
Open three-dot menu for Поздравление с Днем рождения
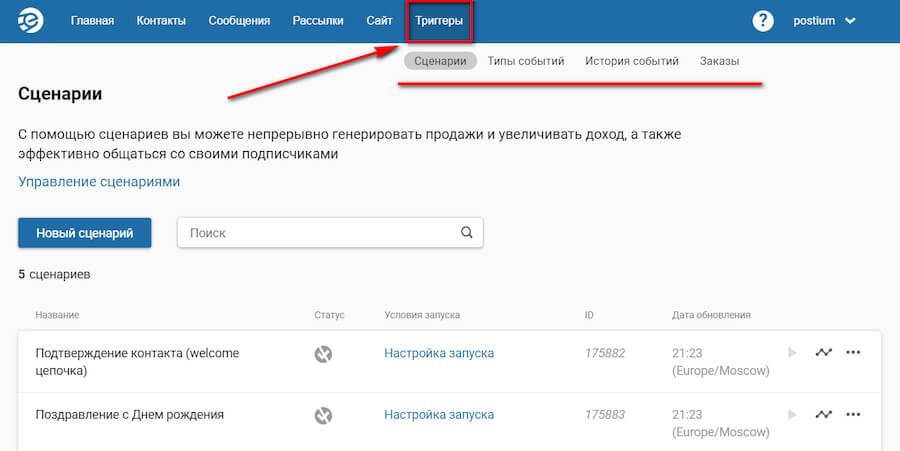click(x=853, y=414)
